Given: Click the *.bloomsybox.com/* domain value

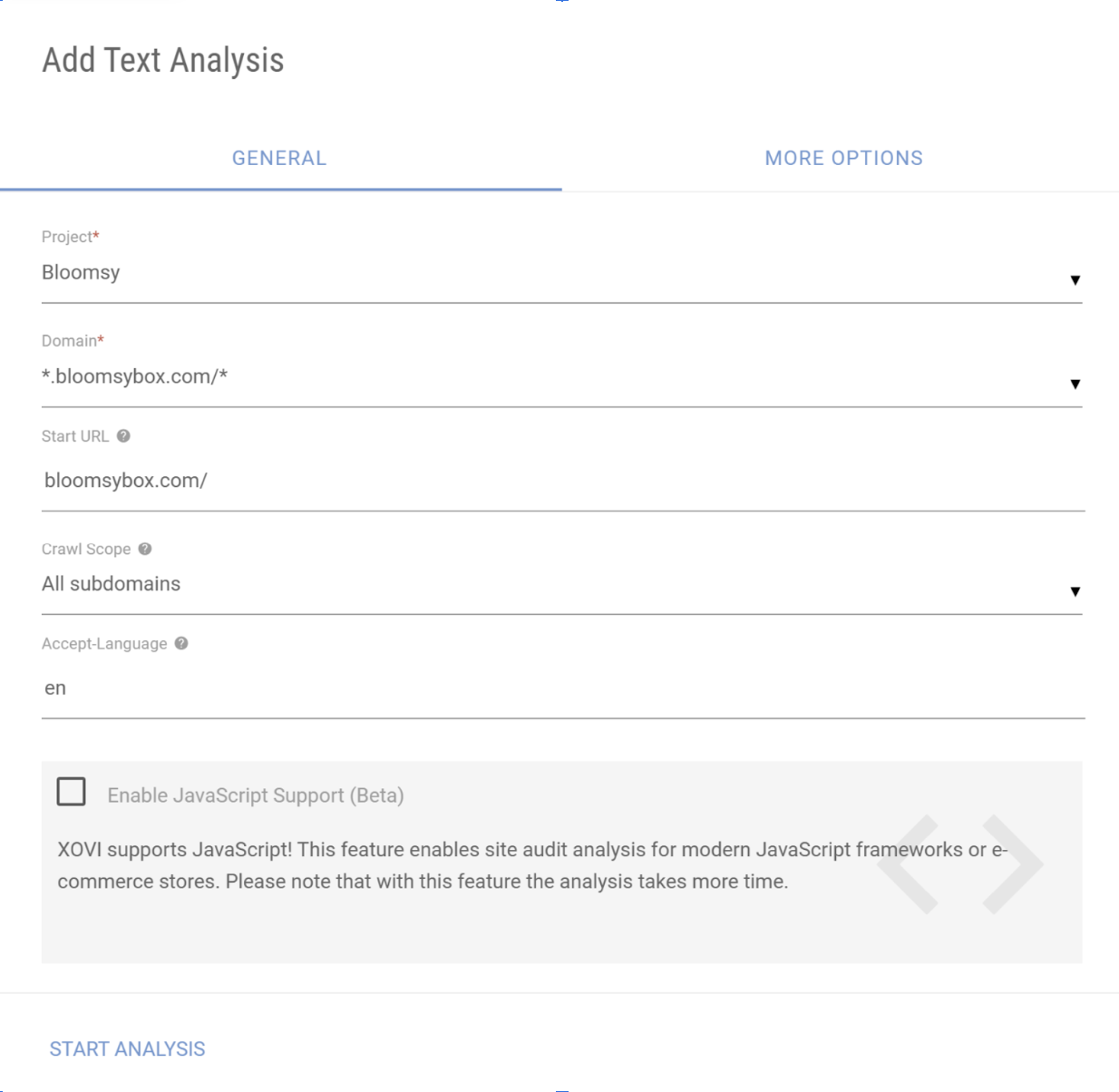Looking at the screenshot, I should click(x=134, y=376).
